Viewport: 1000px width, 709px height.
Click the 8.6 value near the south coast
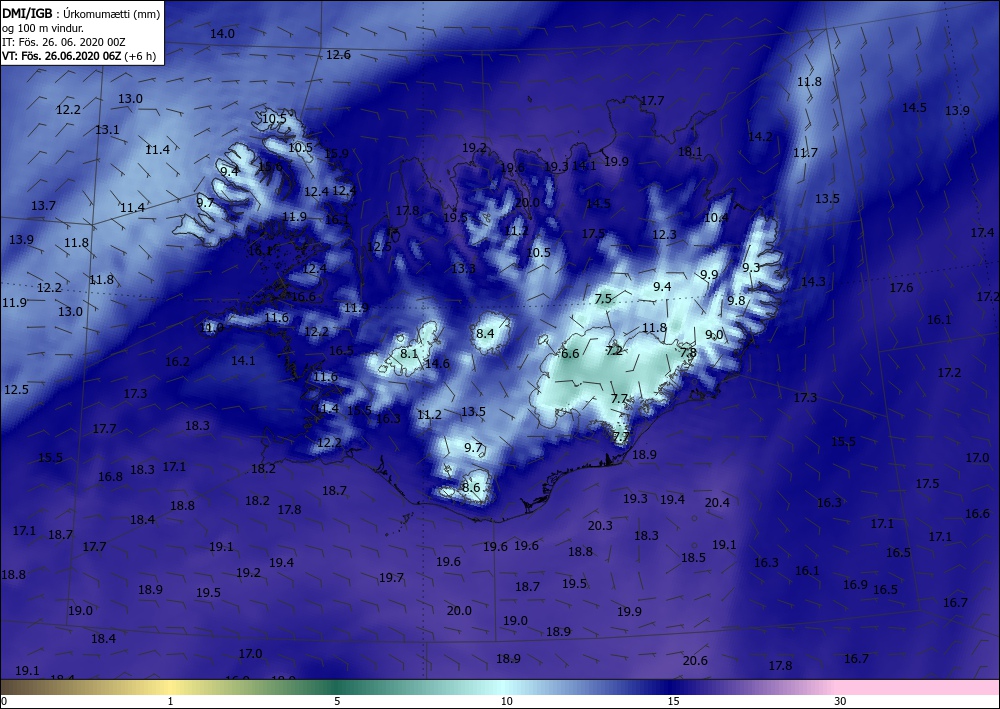(x=471, y=488)
